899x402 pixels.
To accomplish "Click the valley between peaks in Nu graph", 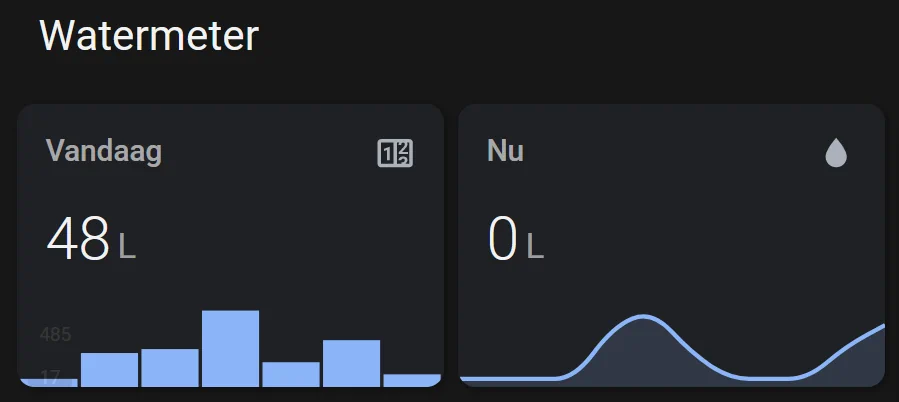I will (765, 378).
